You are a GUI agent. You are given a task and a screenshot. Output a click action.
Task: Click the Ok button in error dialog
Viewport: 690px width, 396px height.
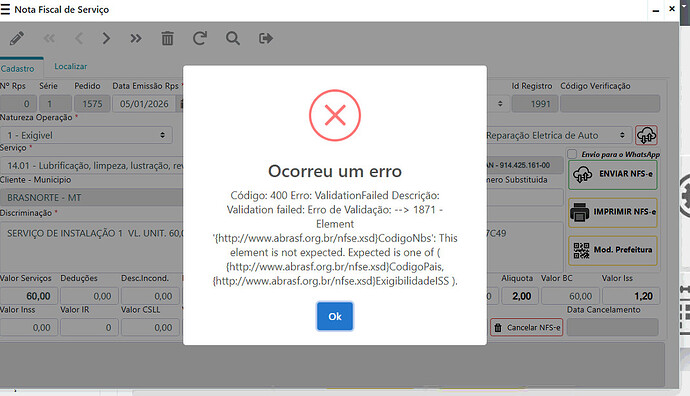tap(334, 316)
